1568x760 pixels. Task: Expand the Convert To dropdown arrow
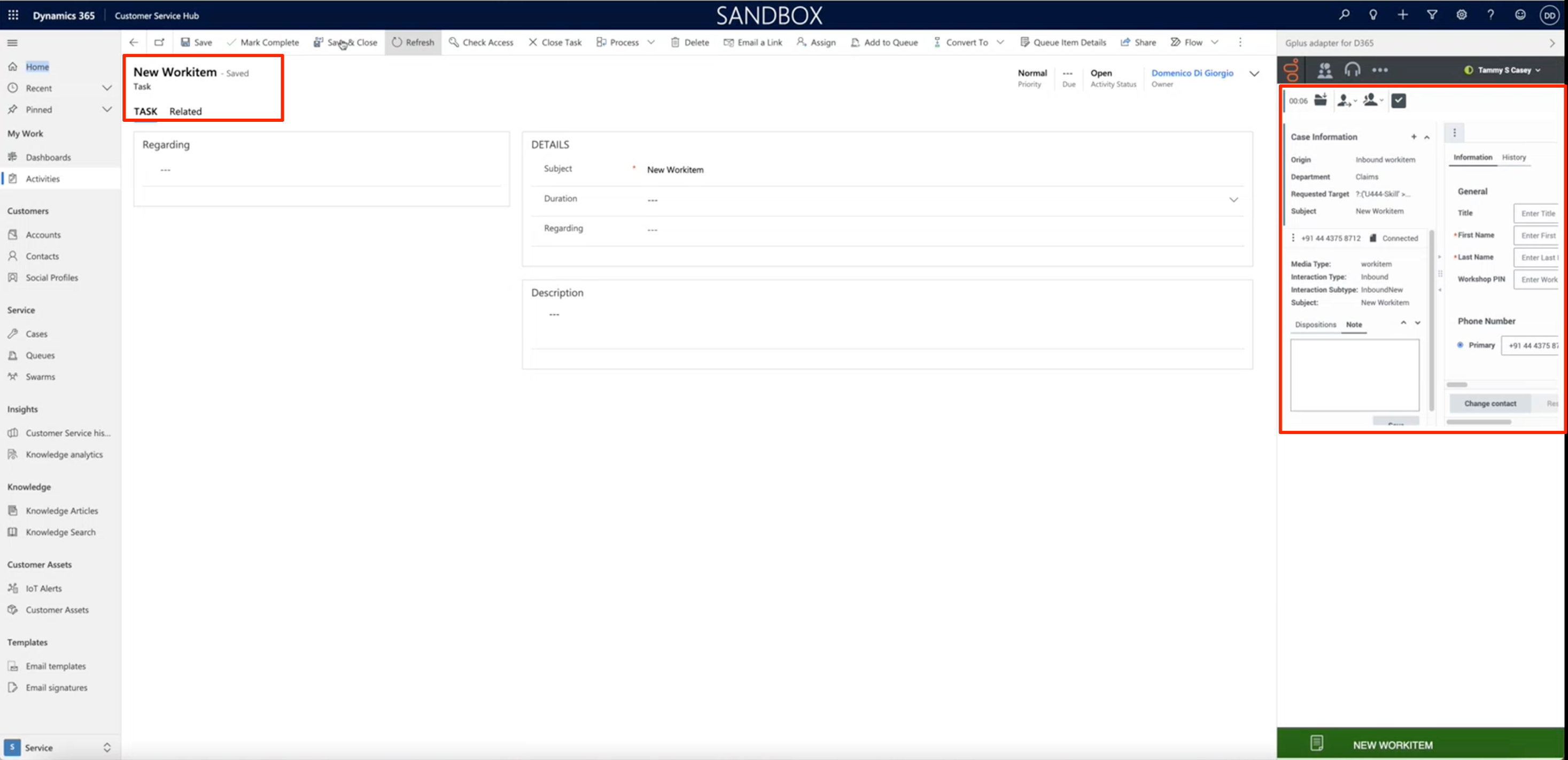click(x=1000, y=42)
